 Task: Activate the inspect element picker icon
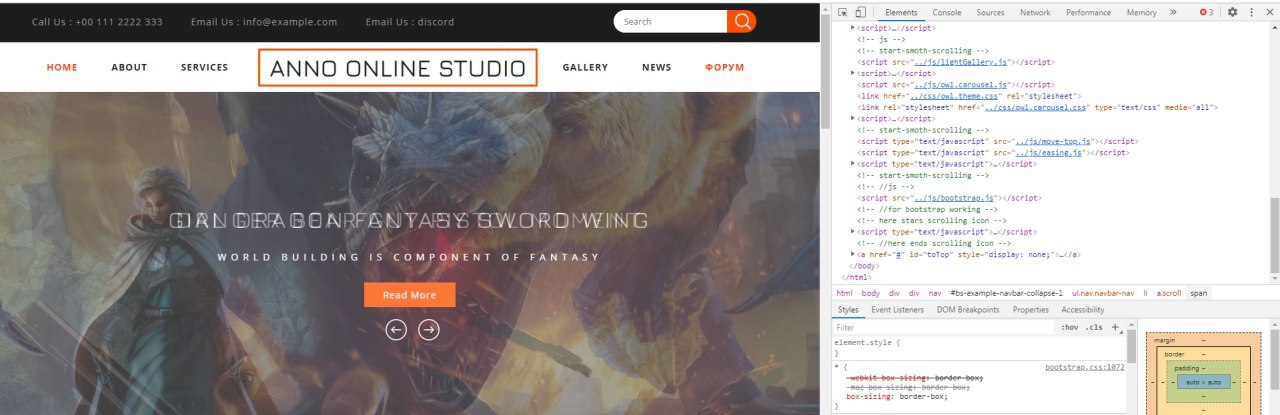tap(843, 12)
